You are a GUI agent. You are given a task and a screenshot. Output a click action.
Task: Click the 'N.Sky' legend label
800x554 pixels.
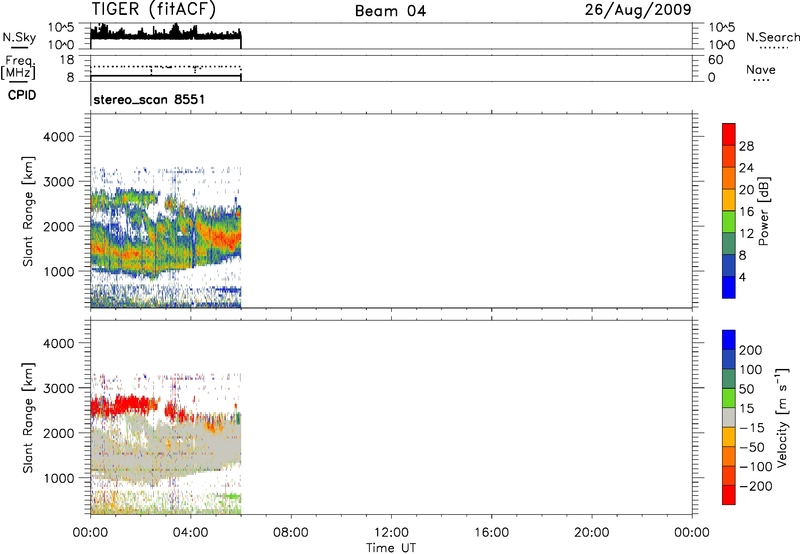click(x=19, y=37)
